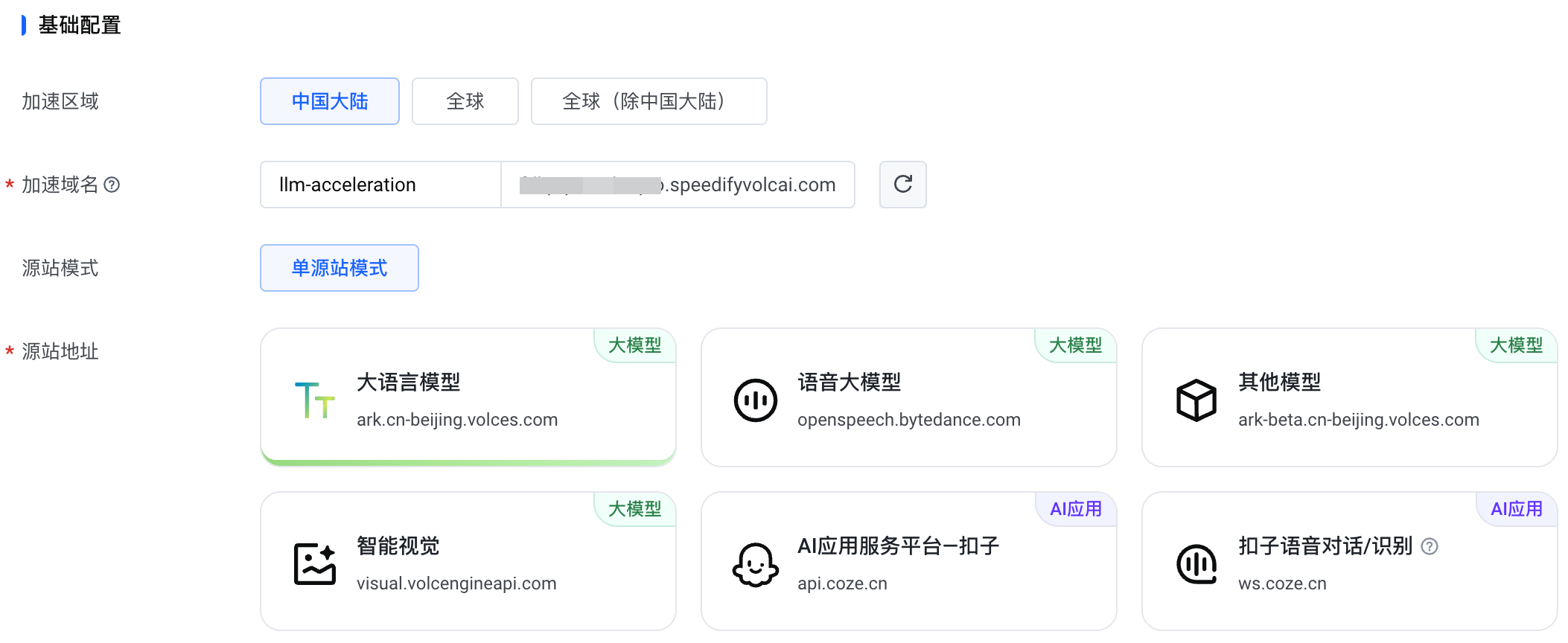Click the 语音大模型 sound wave icon
This screenshot has width=1568, height=643.
coord(755,400)
